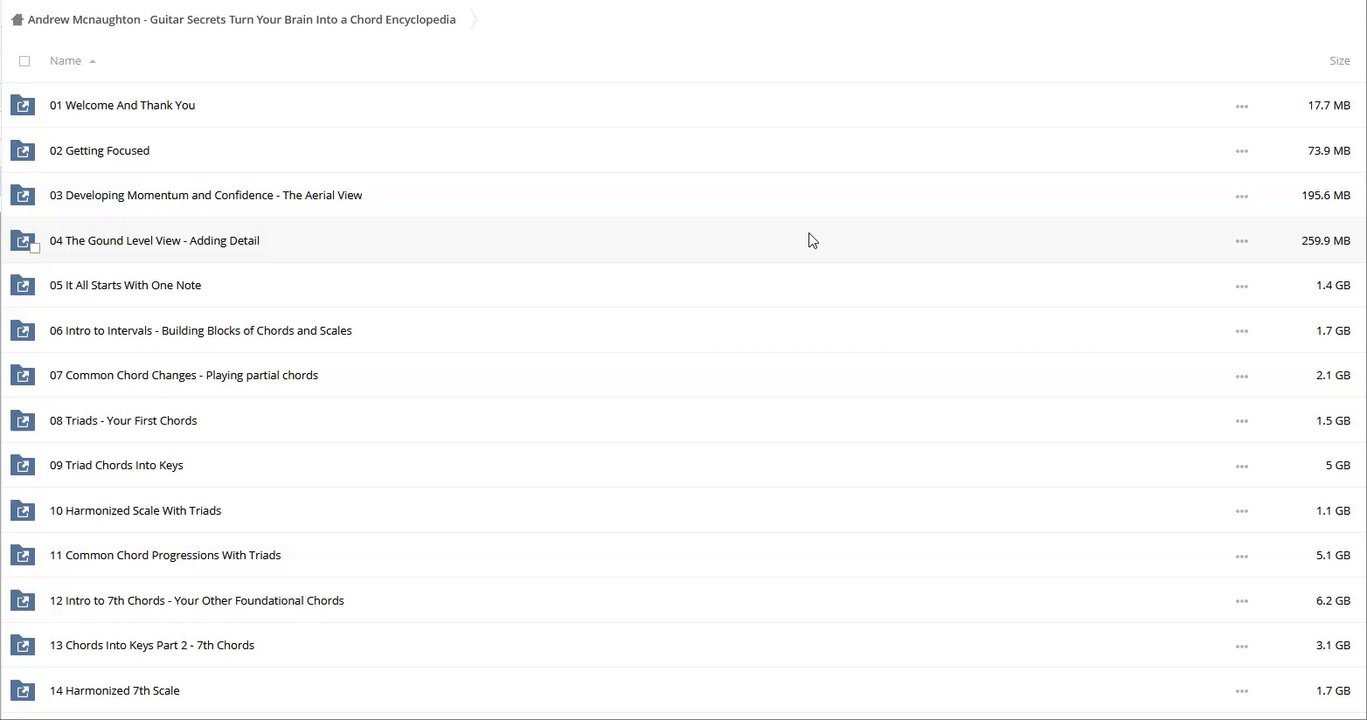Click folder icon next to 14 Harmonized 7th Scale

click(x=22, y=690)
